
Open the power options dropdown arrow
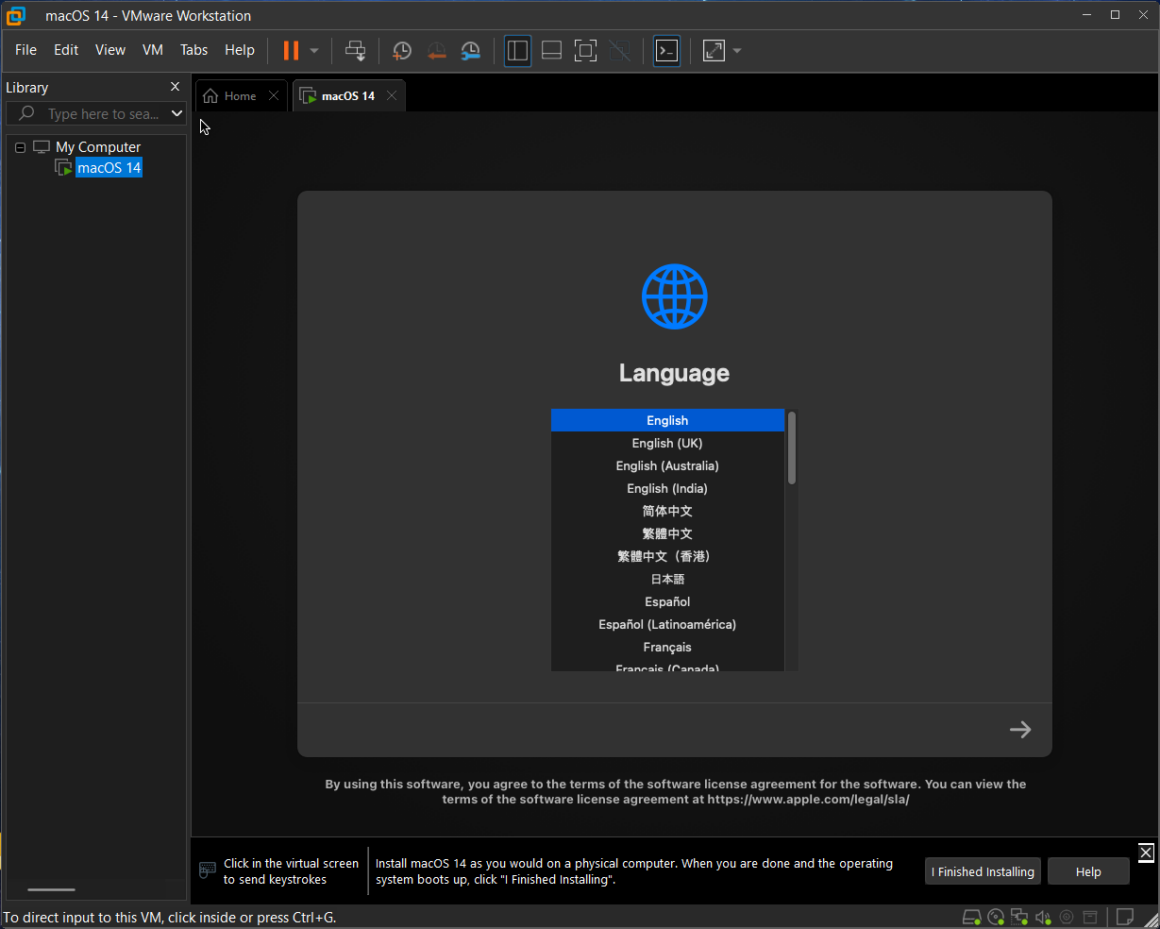(314, 51)
